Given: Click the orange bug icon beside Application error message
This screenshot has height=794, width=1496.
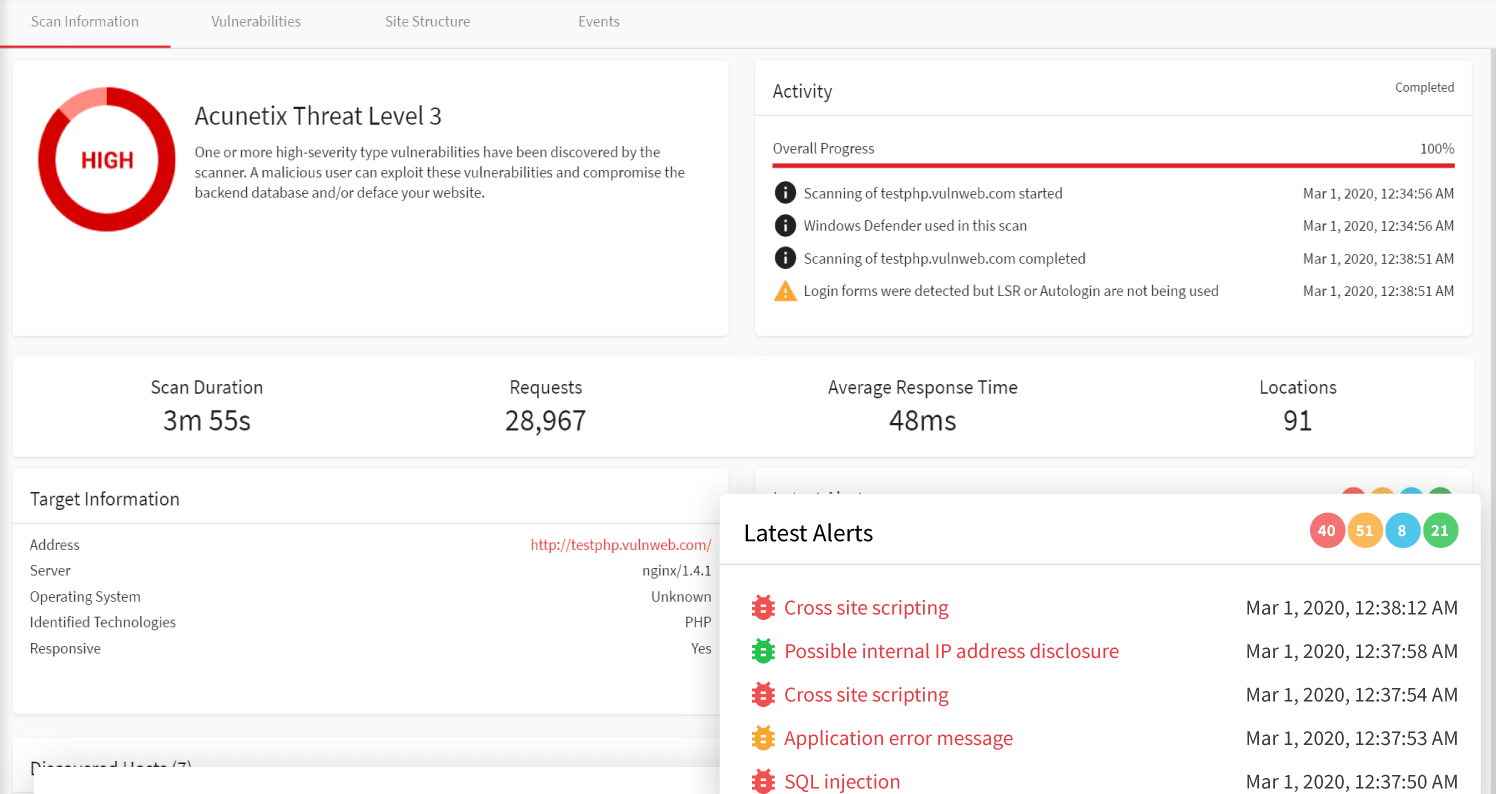Looking at the screenshot, I should (762, 738).
